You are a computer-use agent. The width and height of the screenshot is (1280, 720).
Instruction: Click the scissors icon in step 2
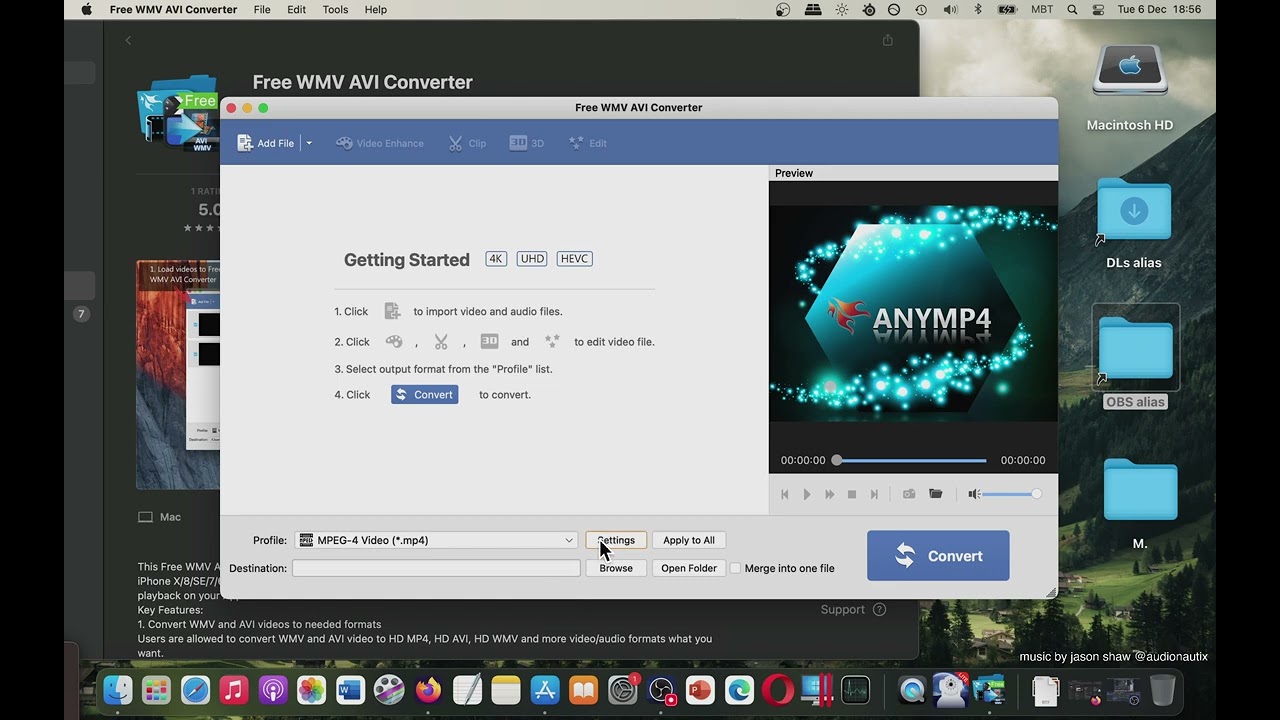441,342
